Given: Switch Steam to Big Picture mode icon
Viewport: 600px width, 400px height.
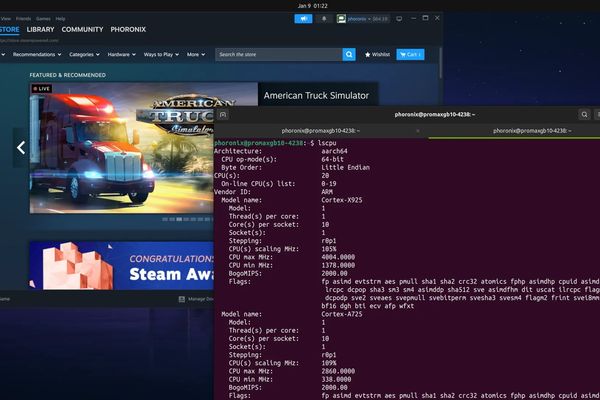Looking at the screenshot, I should click(399, 19).
